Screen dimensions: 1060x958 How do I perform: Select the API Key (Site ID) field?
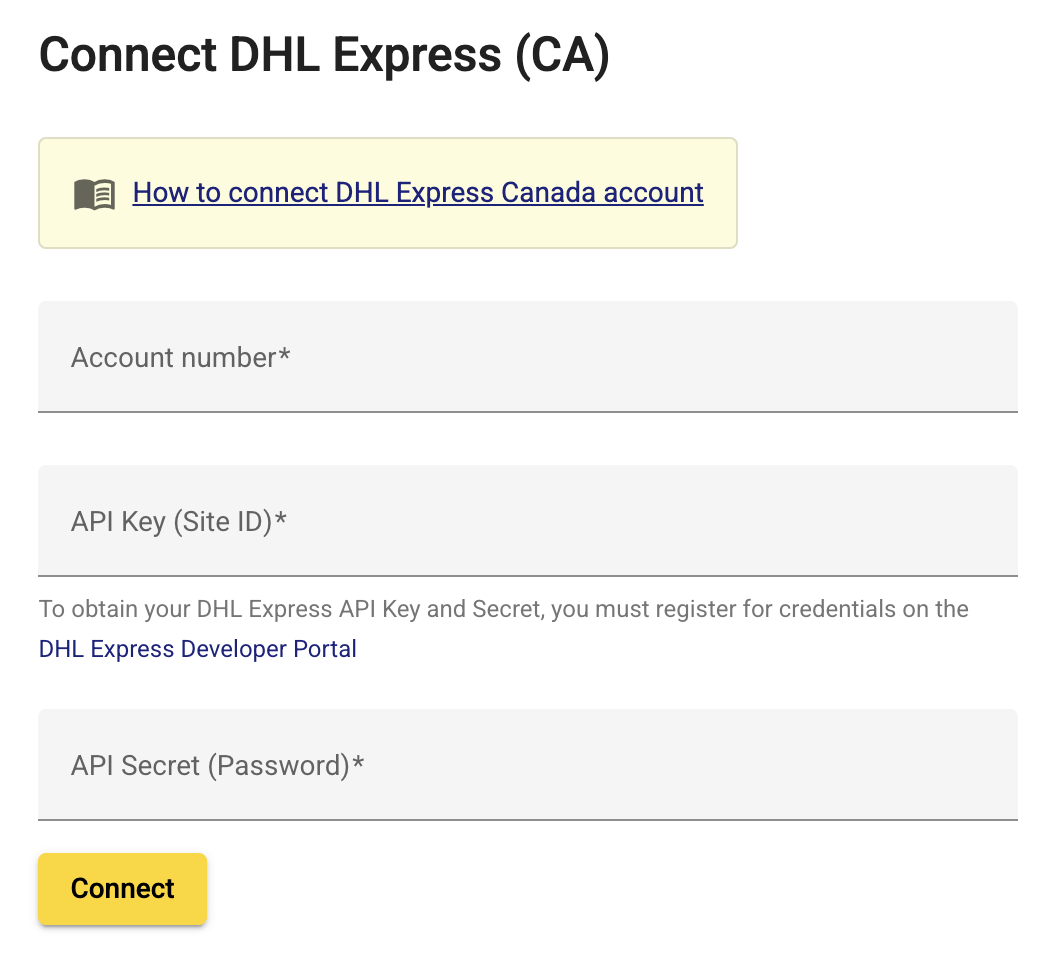click(528, 521)
